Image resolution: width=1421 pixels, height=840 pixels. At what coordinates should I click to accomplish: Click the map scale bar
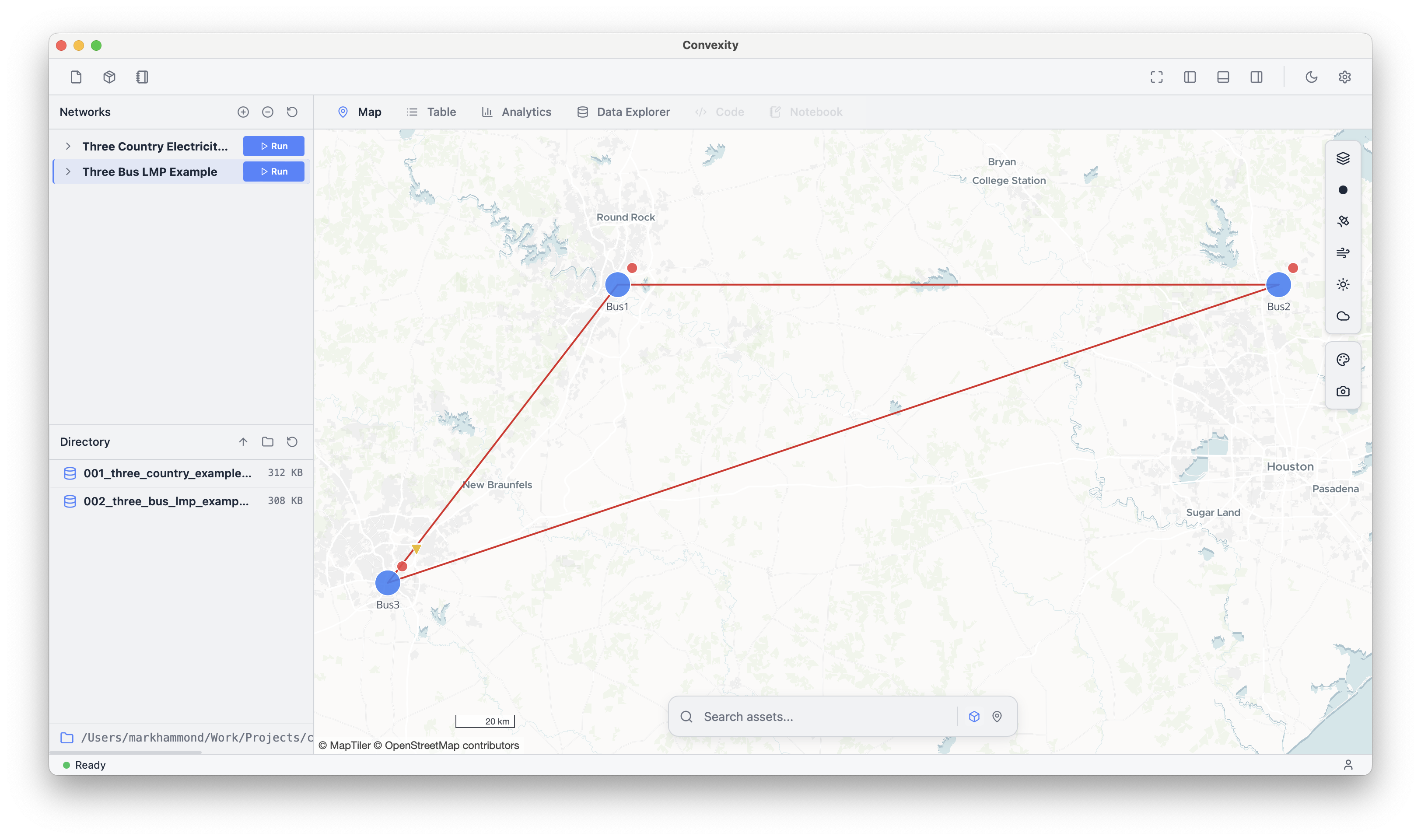(x=486, y=721)
